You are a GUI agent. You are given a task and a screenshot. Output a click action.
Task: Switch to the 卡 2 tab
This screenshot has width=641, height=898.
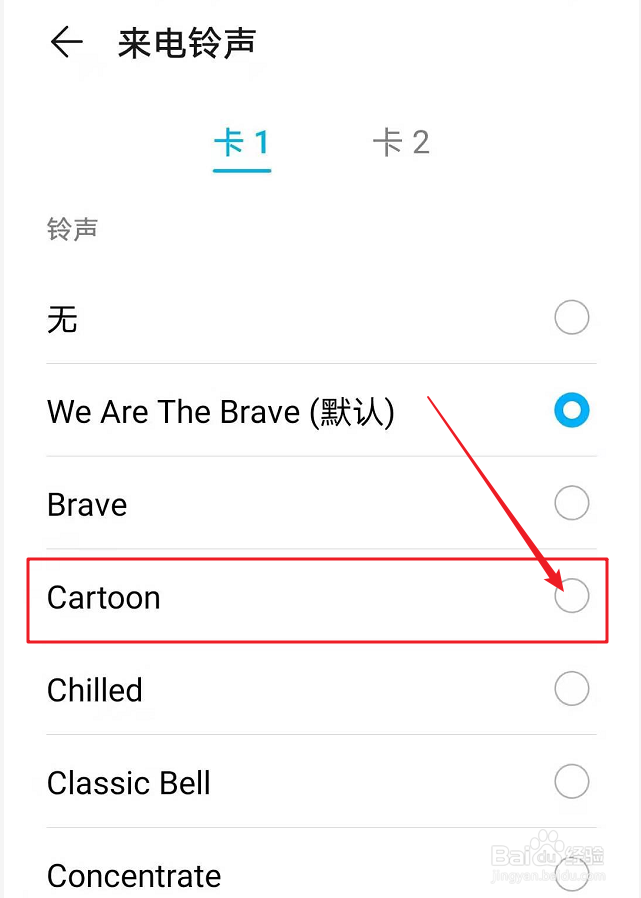(400, 142)
